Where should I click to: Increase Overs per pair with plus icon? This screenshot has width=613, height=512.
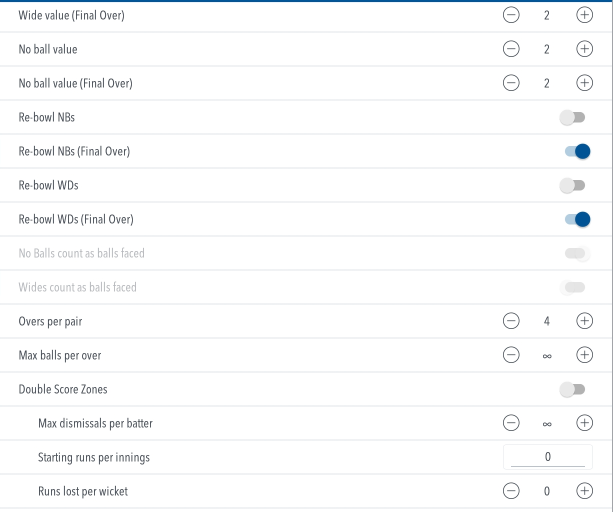point(584,321)
